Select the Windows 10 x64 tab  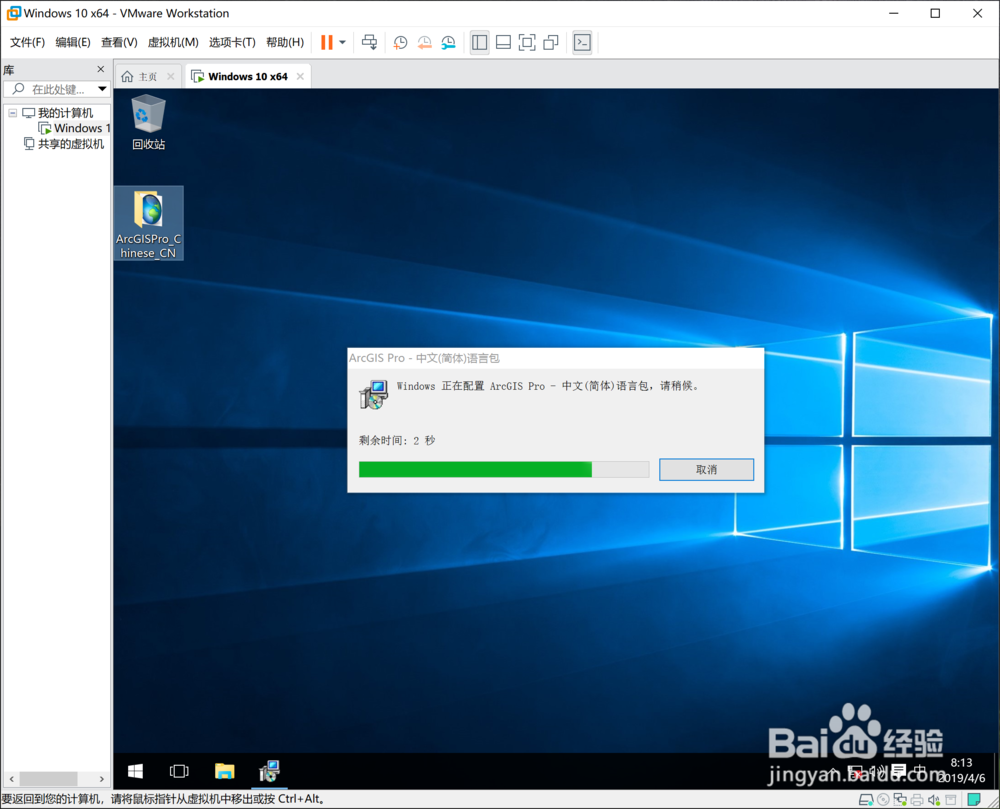pyautogui.click(x=248, y=77)
